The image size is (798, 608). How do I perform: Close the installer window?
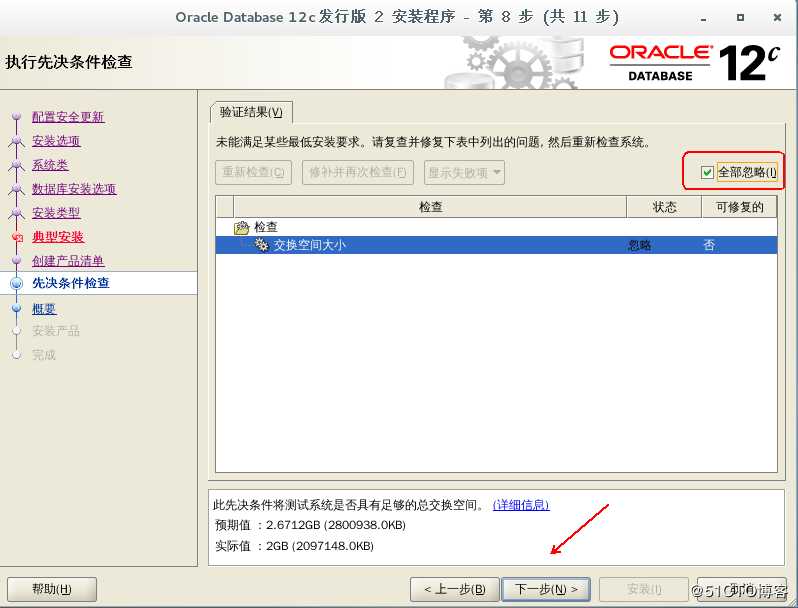777,17
